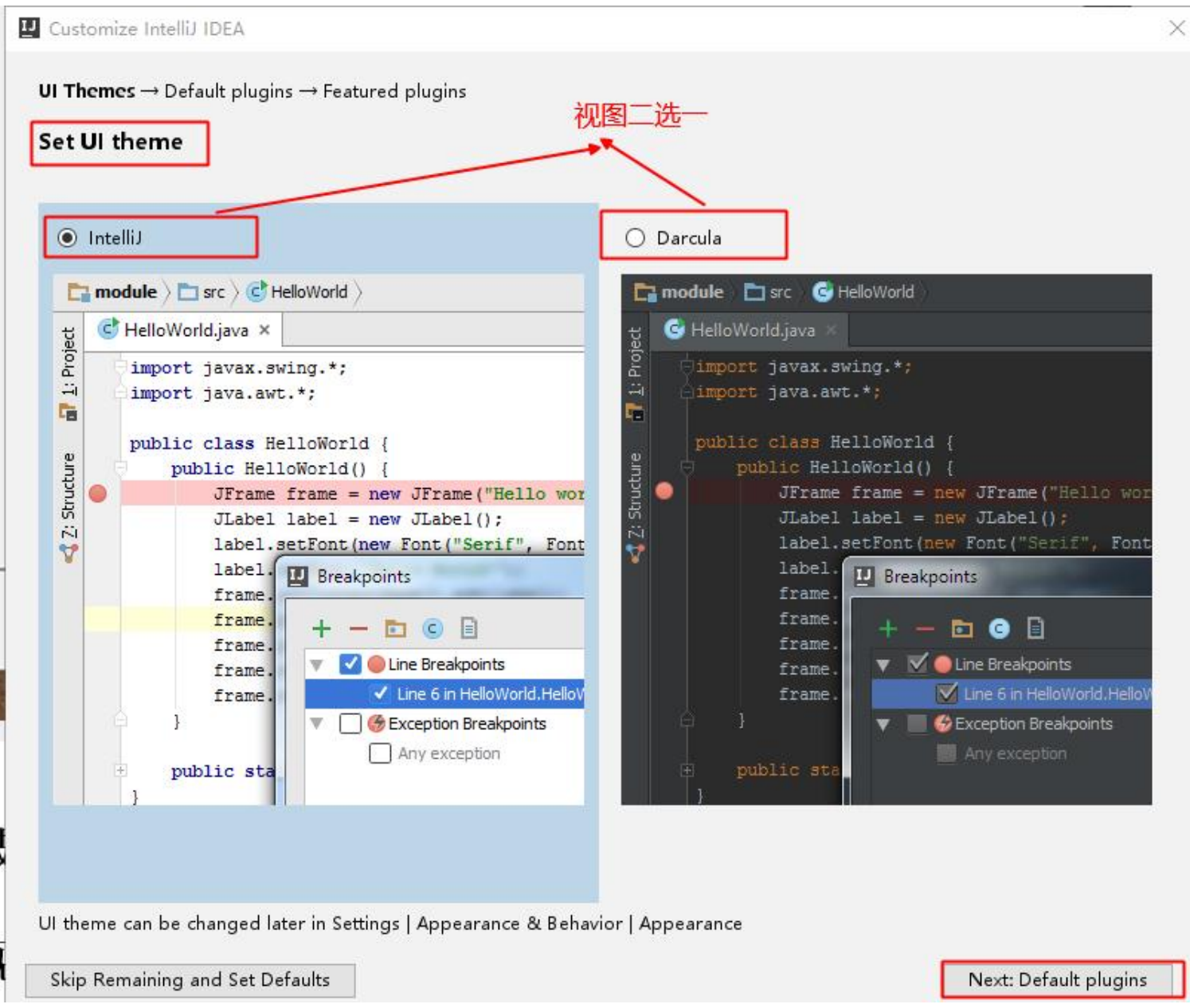
Task: Click the red breakpoint dot in Darcula preview
Action: click(x=664, y=490)
